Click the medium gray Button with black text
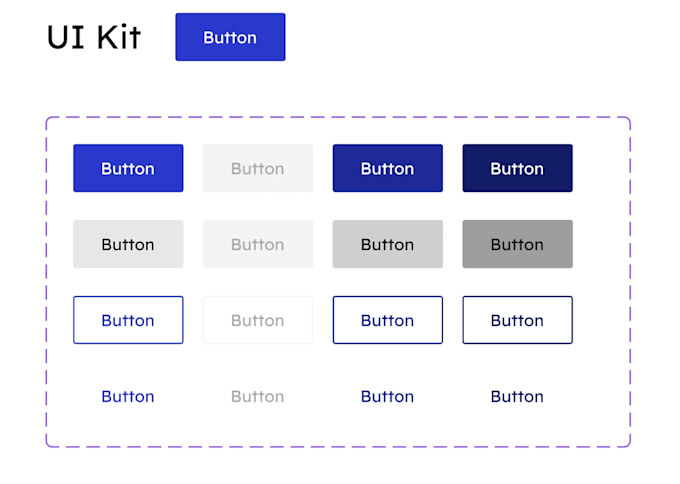 coord(388,244)
